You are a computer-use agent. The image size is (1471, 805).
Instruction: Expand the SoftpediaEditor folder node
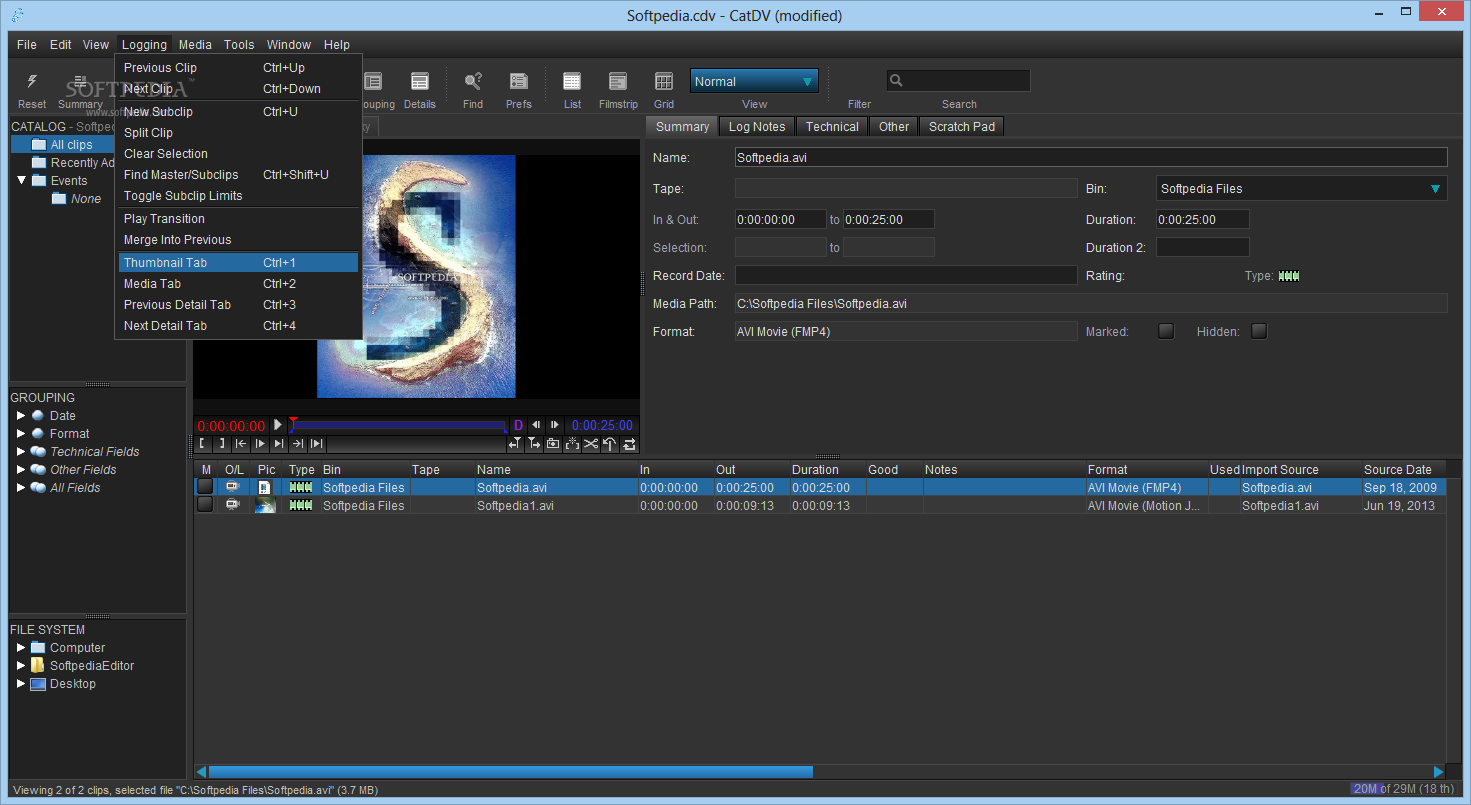coord(22,666)
